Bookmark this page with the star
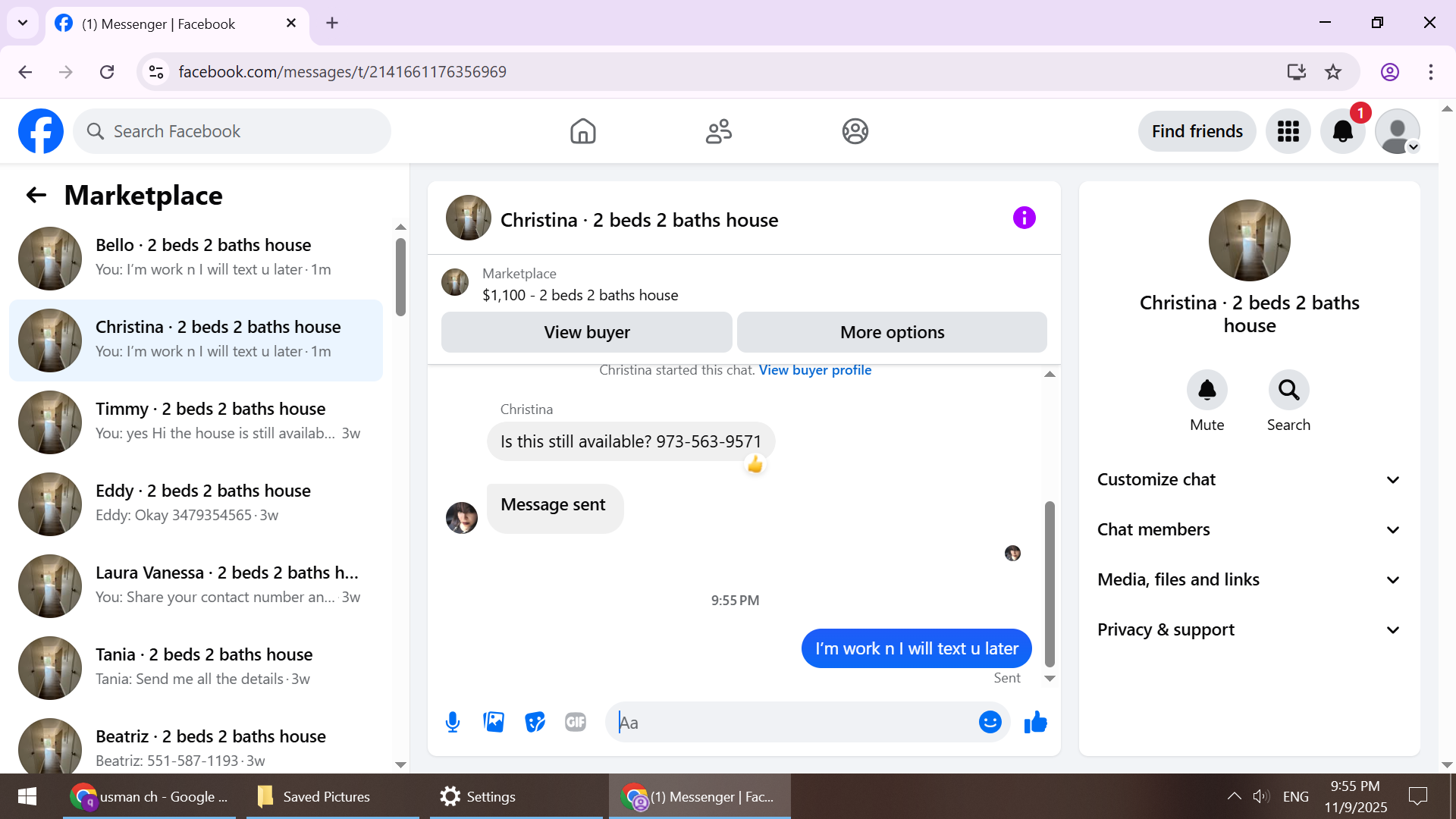 1333,72
